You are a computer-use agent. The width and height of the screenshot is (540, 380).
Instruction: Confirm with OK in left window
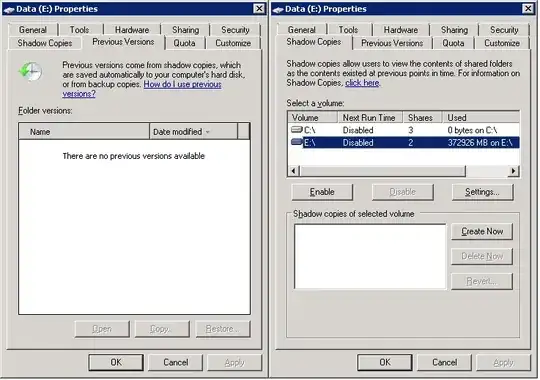[x=116, y=362]
